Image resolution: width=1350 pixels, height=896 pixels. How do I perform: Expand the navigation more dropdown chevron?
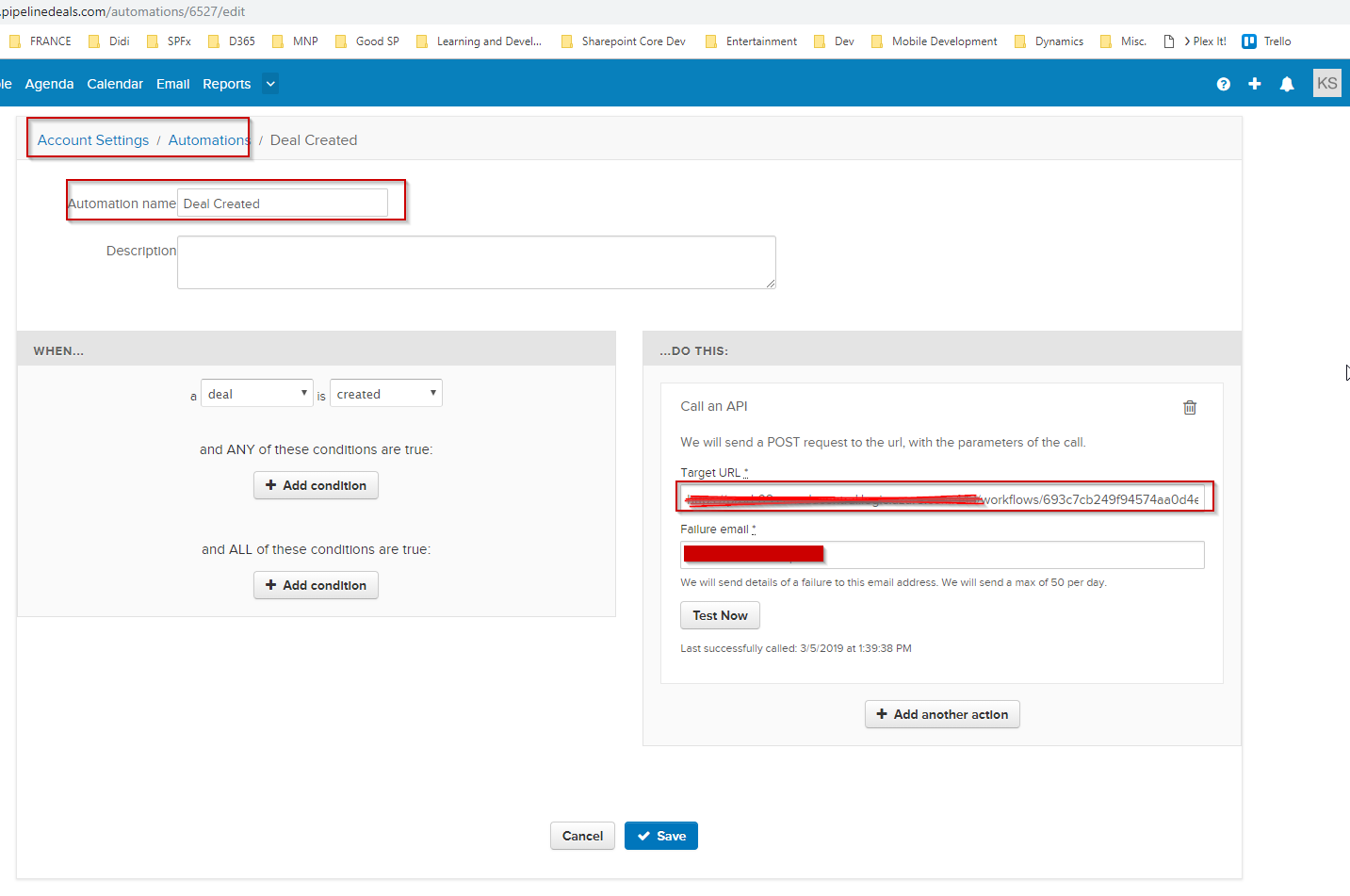pos(270,84)
